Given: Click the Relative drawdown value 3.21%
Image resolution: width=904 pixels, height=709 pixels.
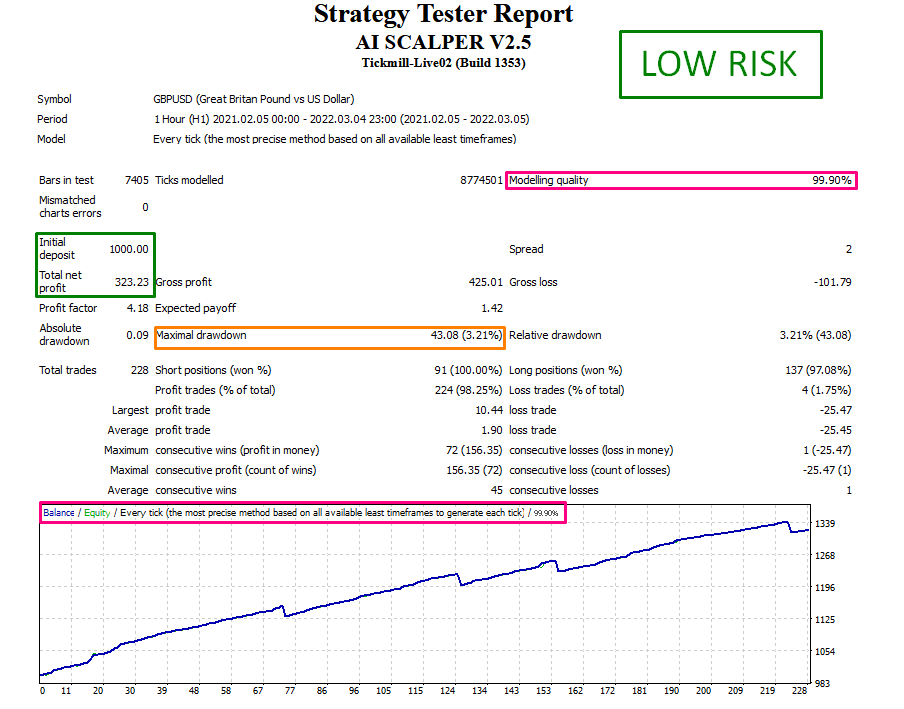Looking at the screenshot, I should [x=816, y=335].
